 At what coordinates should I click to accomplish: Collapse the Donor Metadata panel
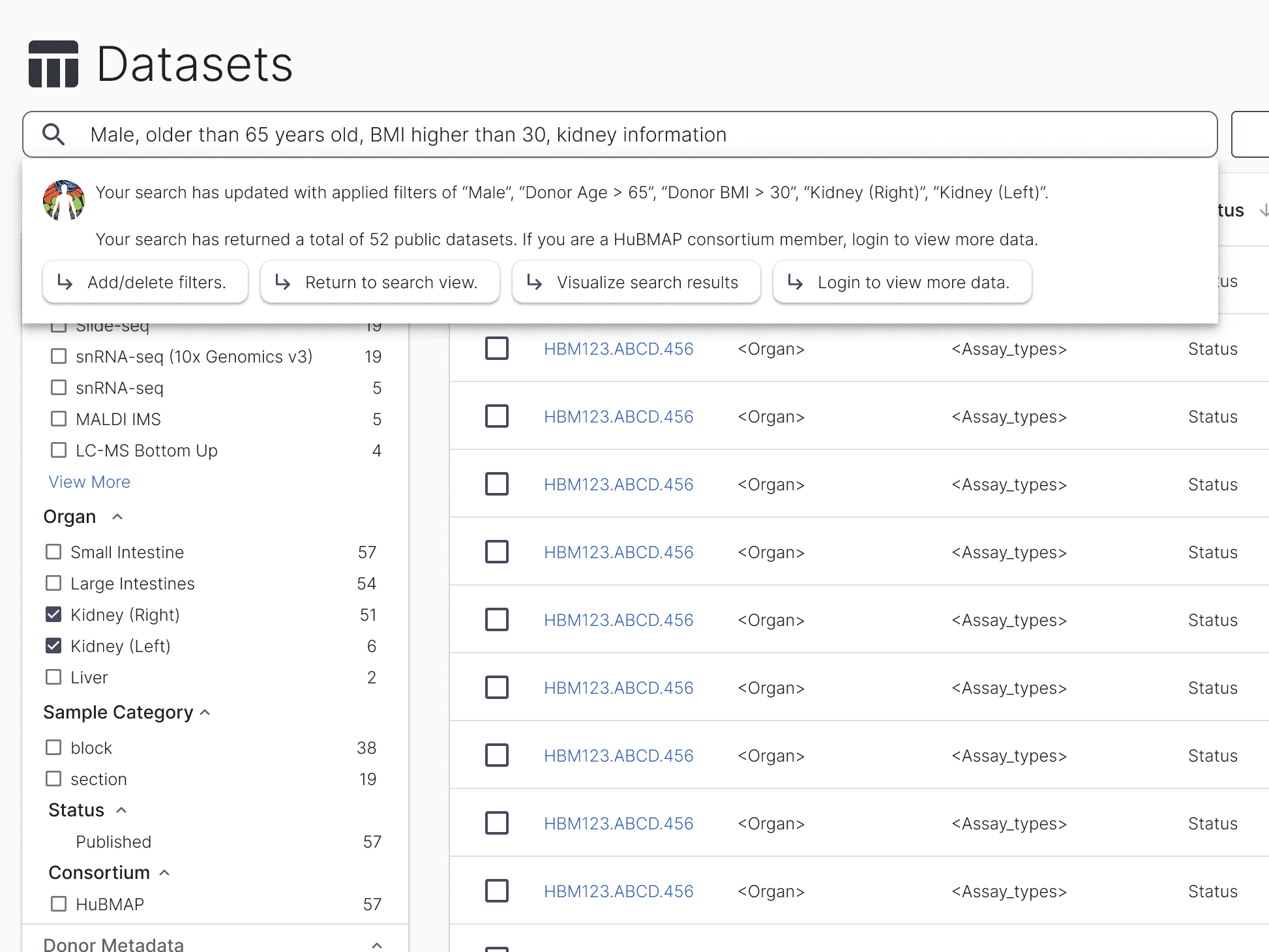(376, 945)
